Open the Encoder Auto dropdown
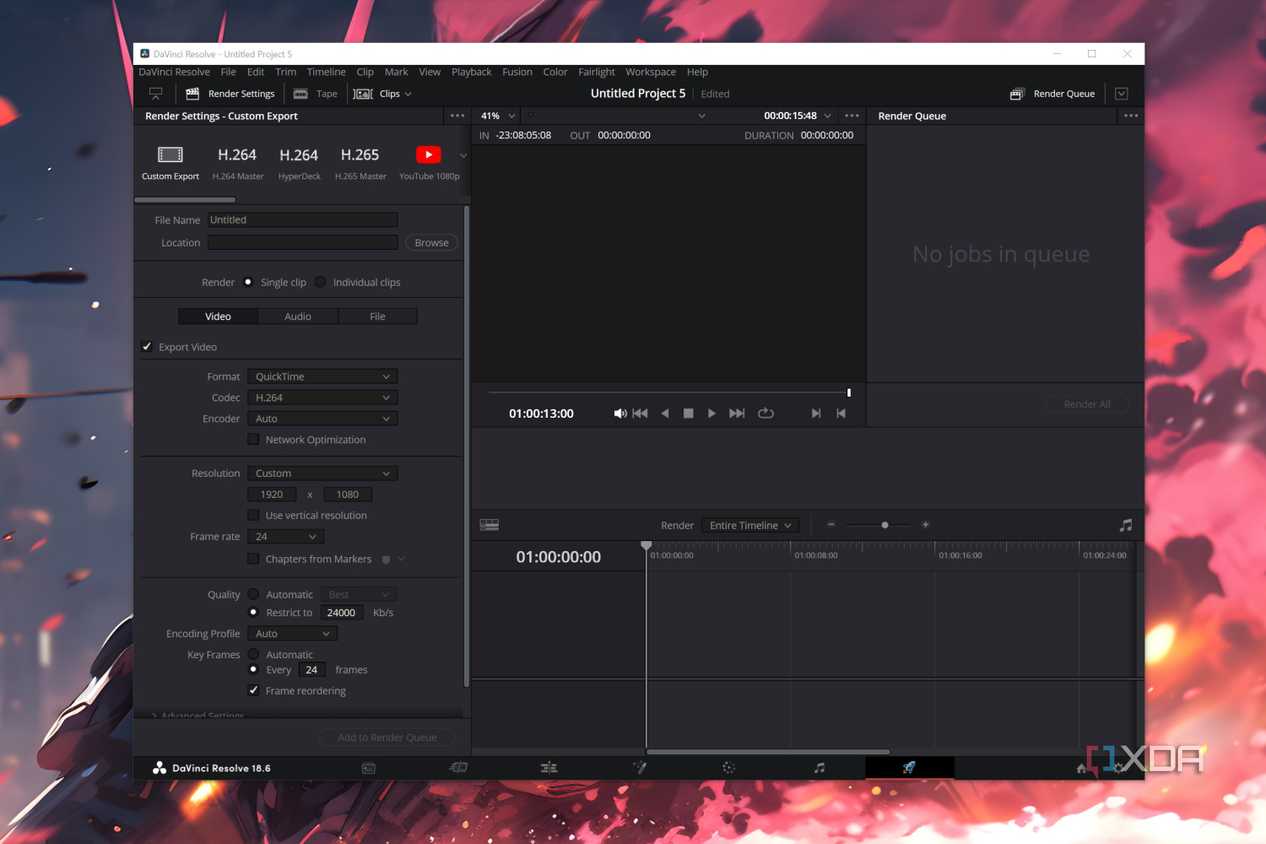Screen dimensions: 1266x844 pos(322,419)
